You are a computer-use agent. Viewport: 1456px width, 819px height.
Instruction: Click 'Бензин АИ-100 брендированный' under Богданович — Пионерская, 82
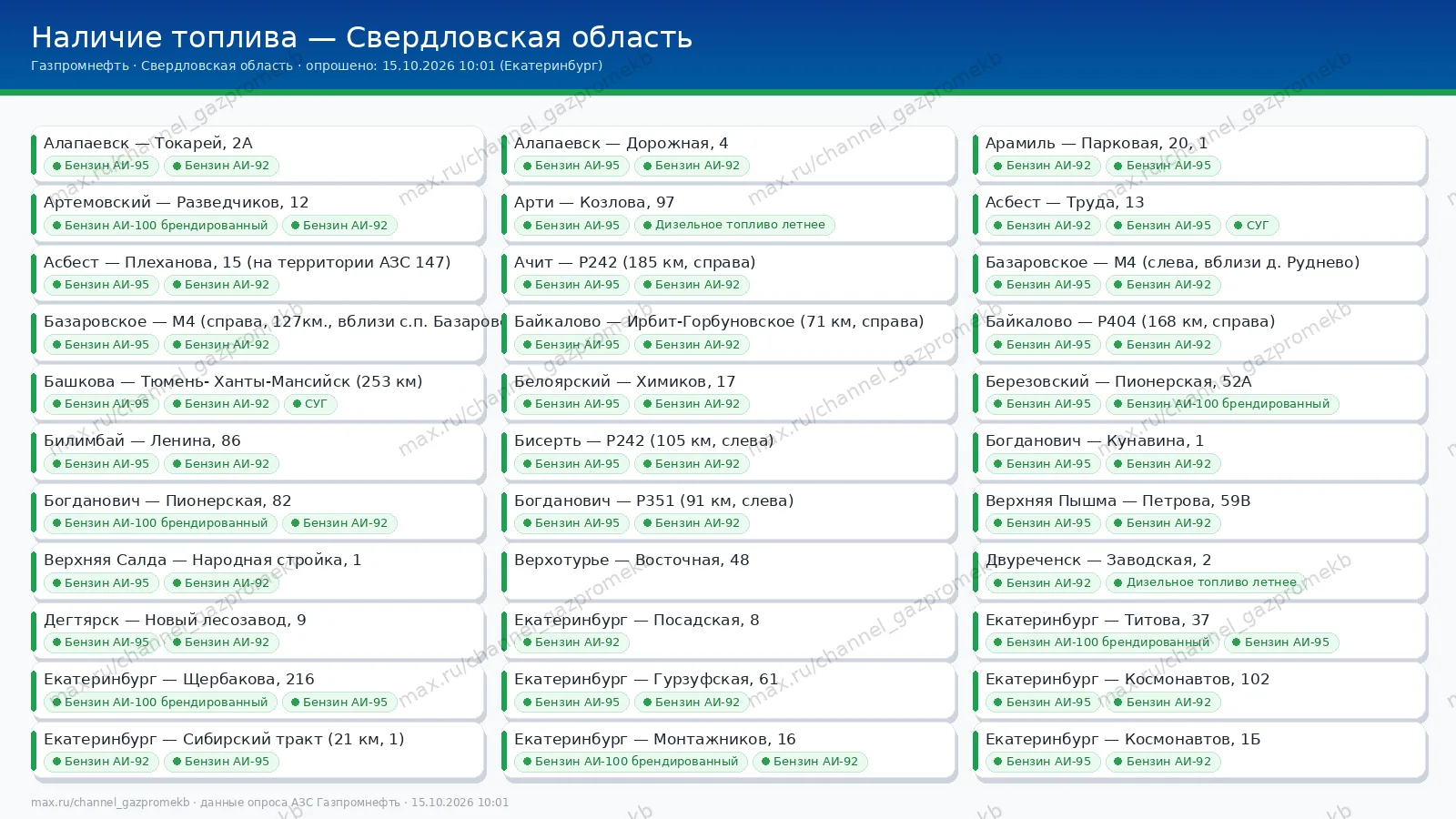160,523
